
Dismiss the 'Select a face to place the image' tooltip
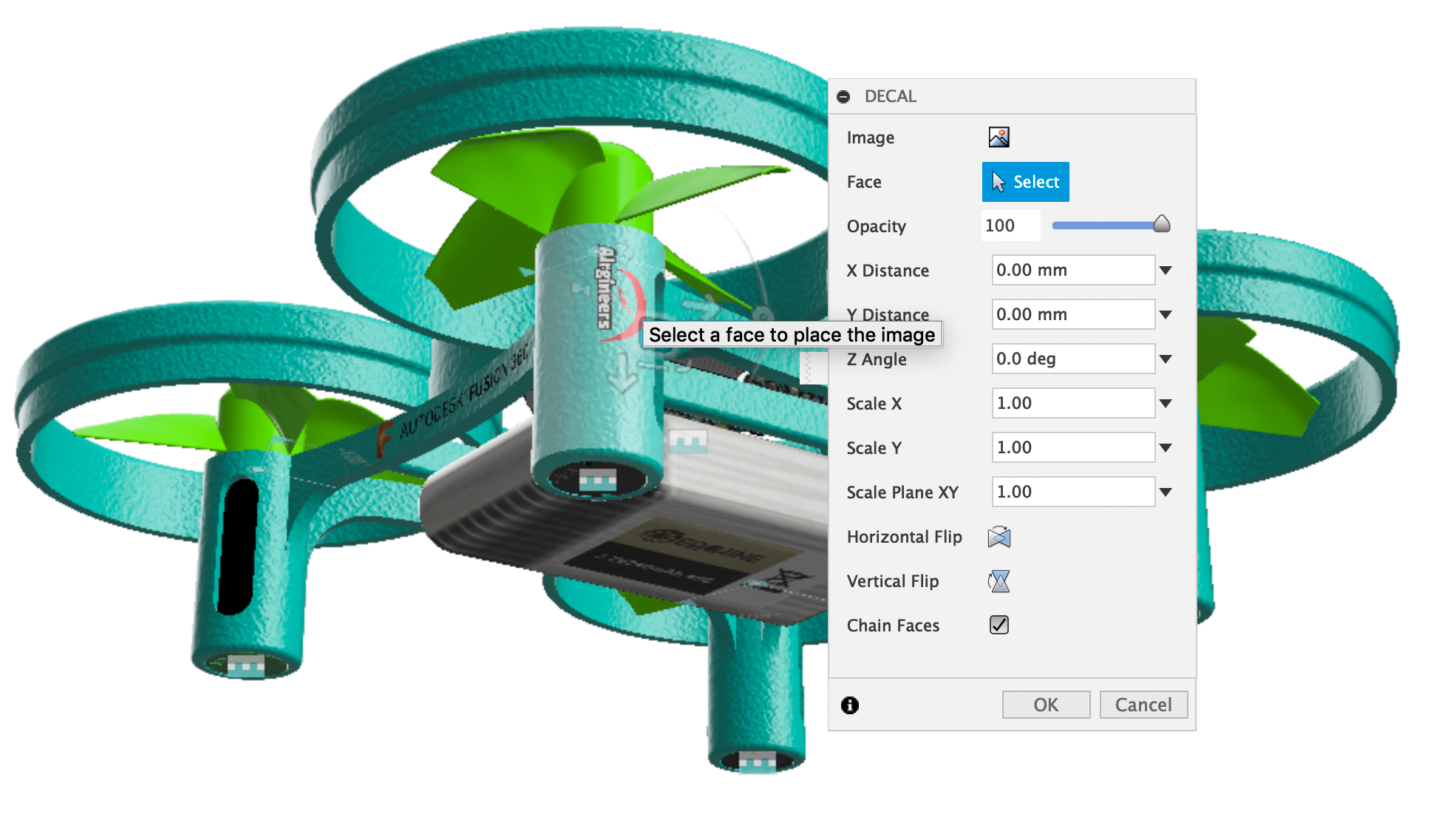pos(792,334)
